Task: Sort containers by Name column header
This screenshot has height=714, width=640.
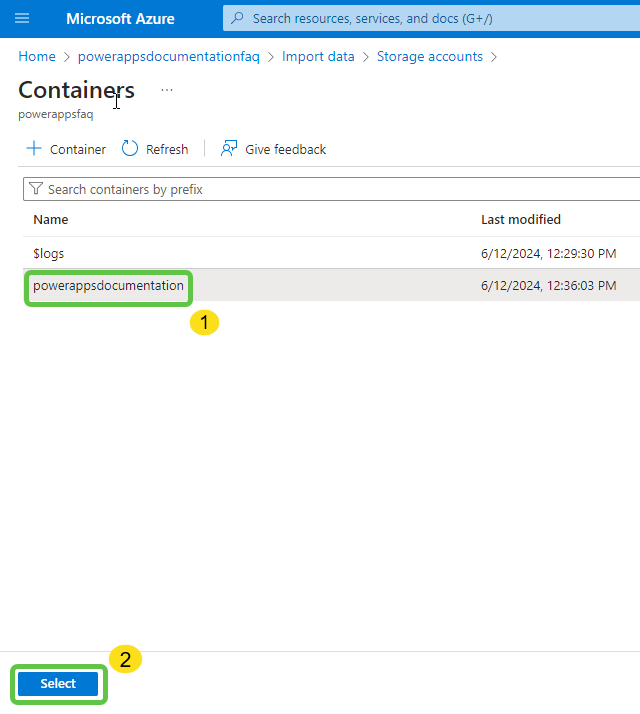Action: pos(51,220)
